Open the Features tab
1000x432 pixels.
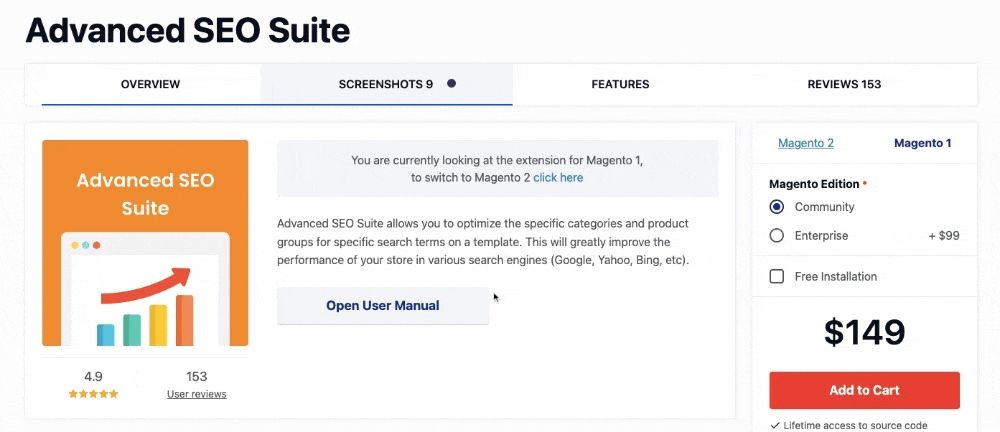620,84
